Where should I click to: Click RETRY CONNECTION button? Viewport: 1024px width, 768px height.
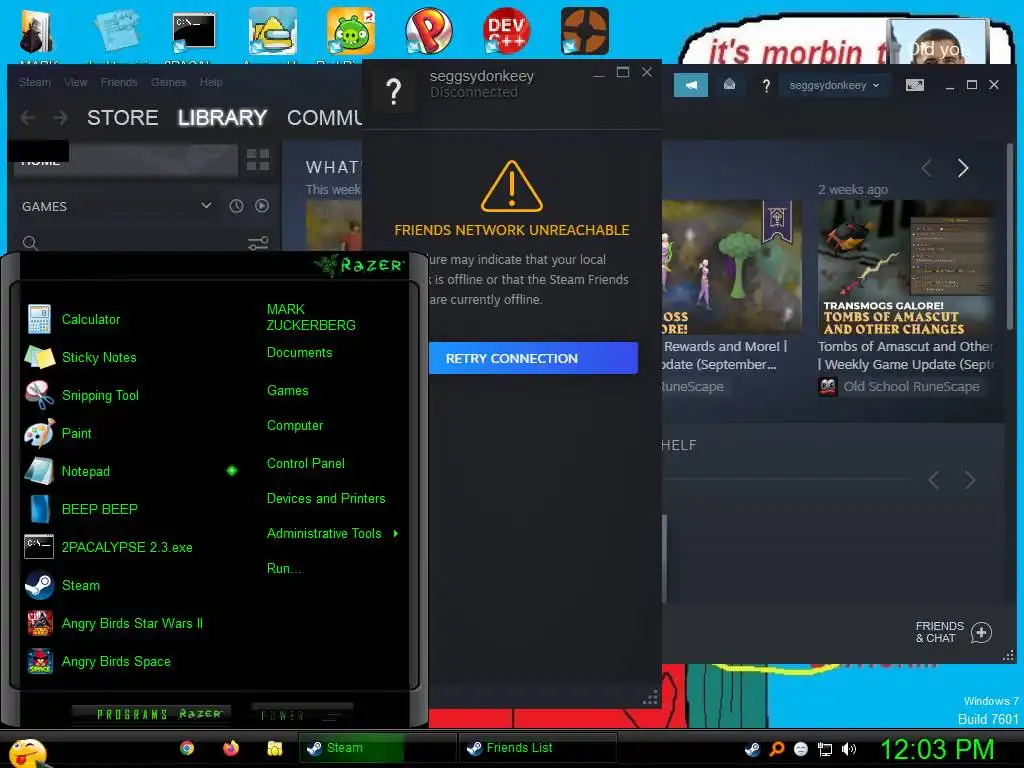[x=533, y=358]
